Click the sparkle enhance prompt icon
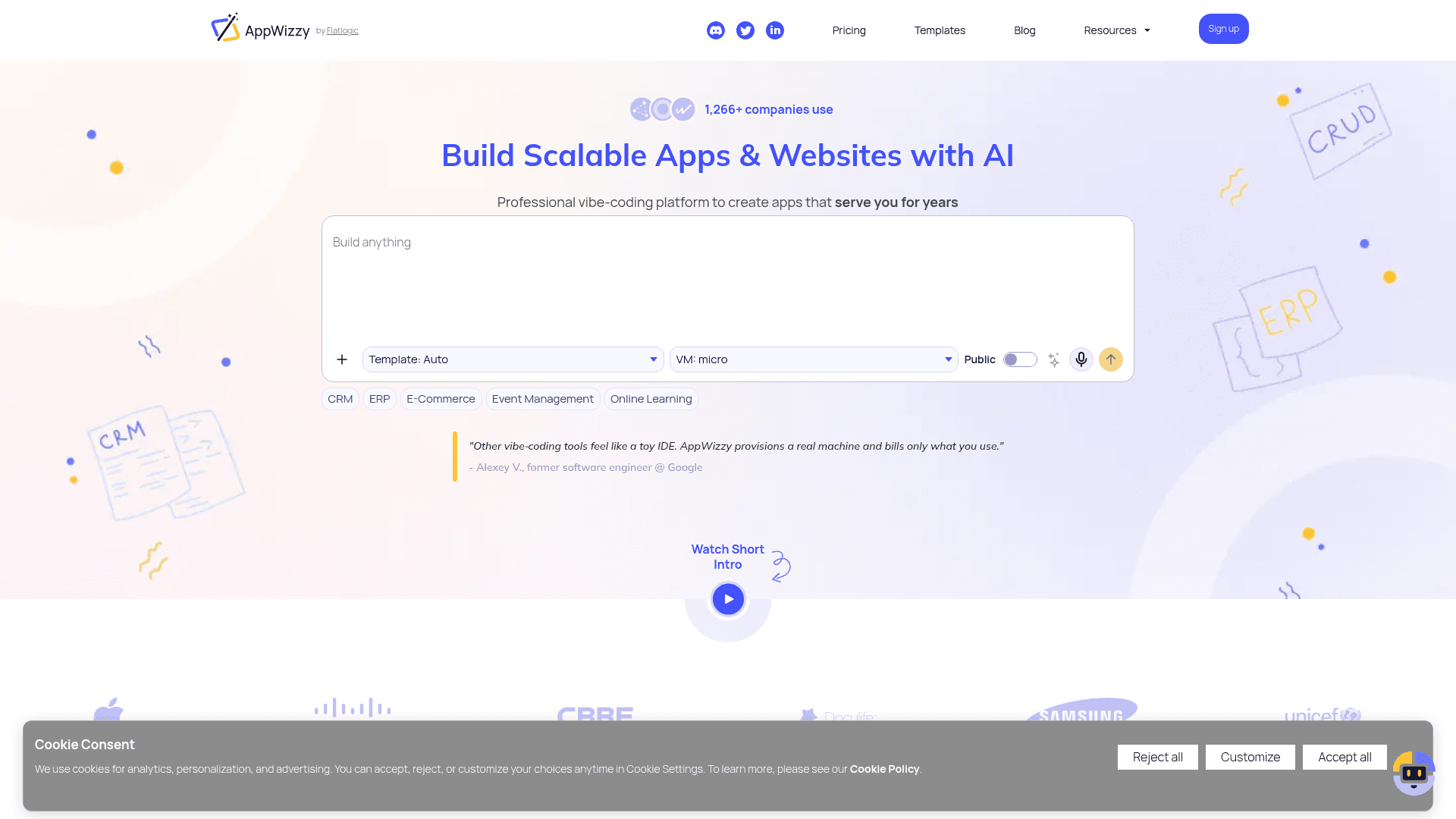 tap(1054, 359)
